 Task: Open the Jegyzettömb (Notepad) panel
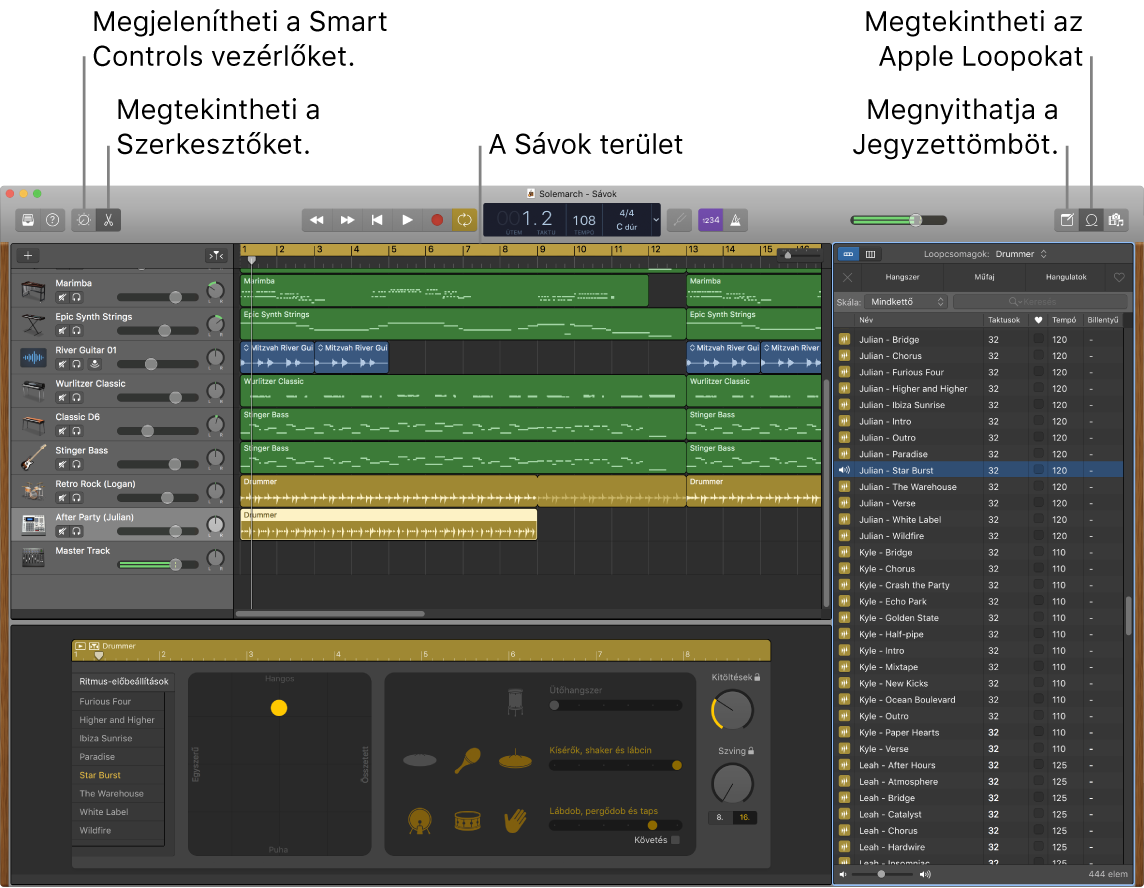coord(1066,220)
